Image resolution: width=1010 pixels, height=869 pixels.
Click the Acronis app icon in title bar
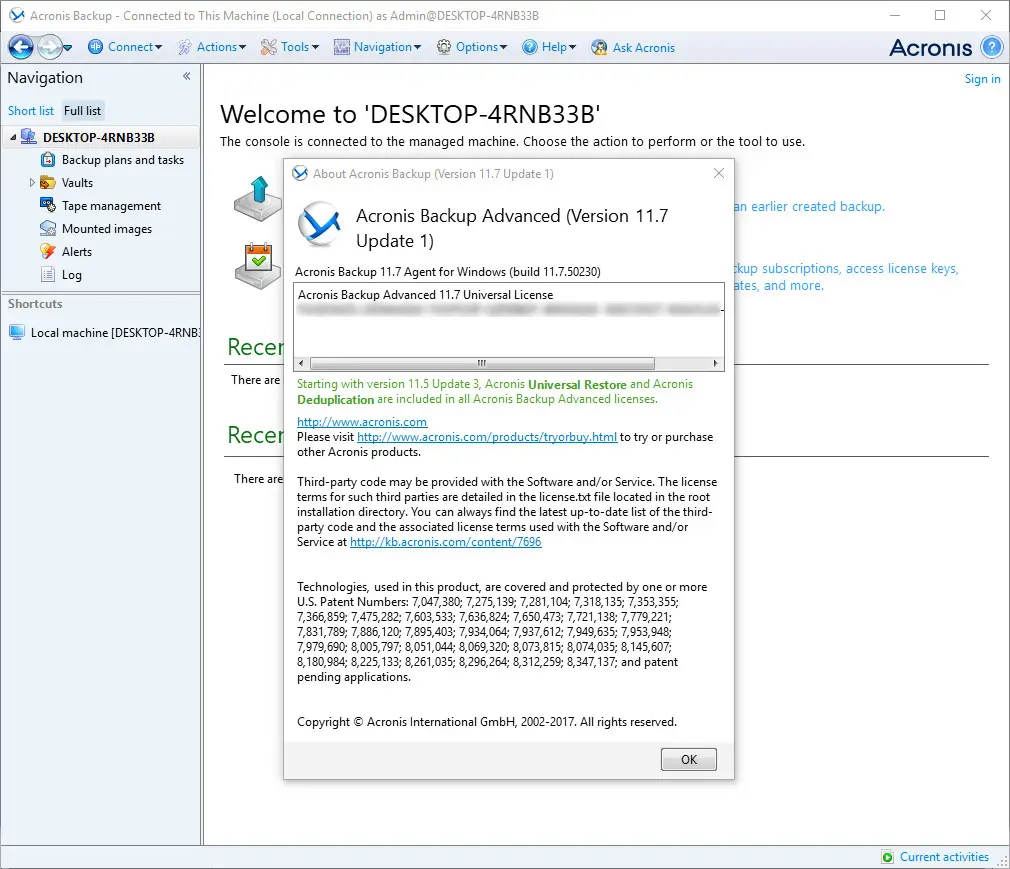coord(17,15)
